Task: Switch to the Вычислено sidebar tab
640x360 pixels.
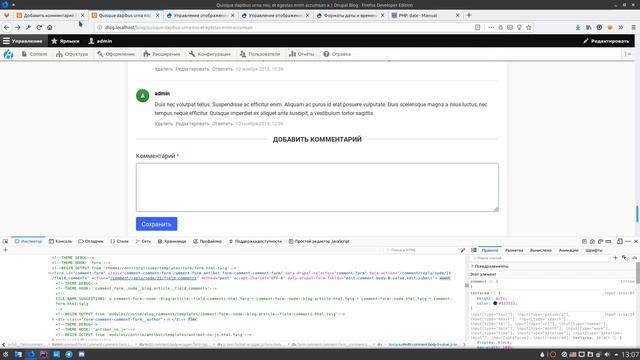Action: (x=541, y=250)
